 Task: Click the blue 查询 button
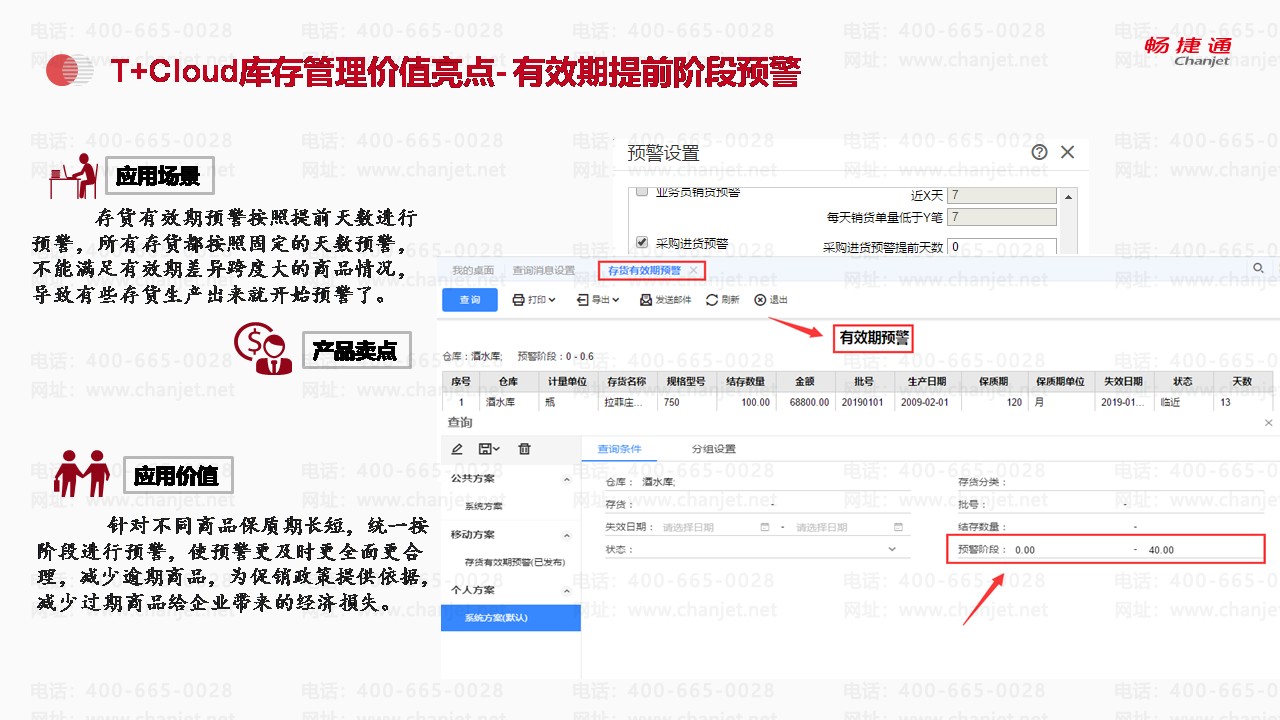pyautogui.click(x=470, y=299)
